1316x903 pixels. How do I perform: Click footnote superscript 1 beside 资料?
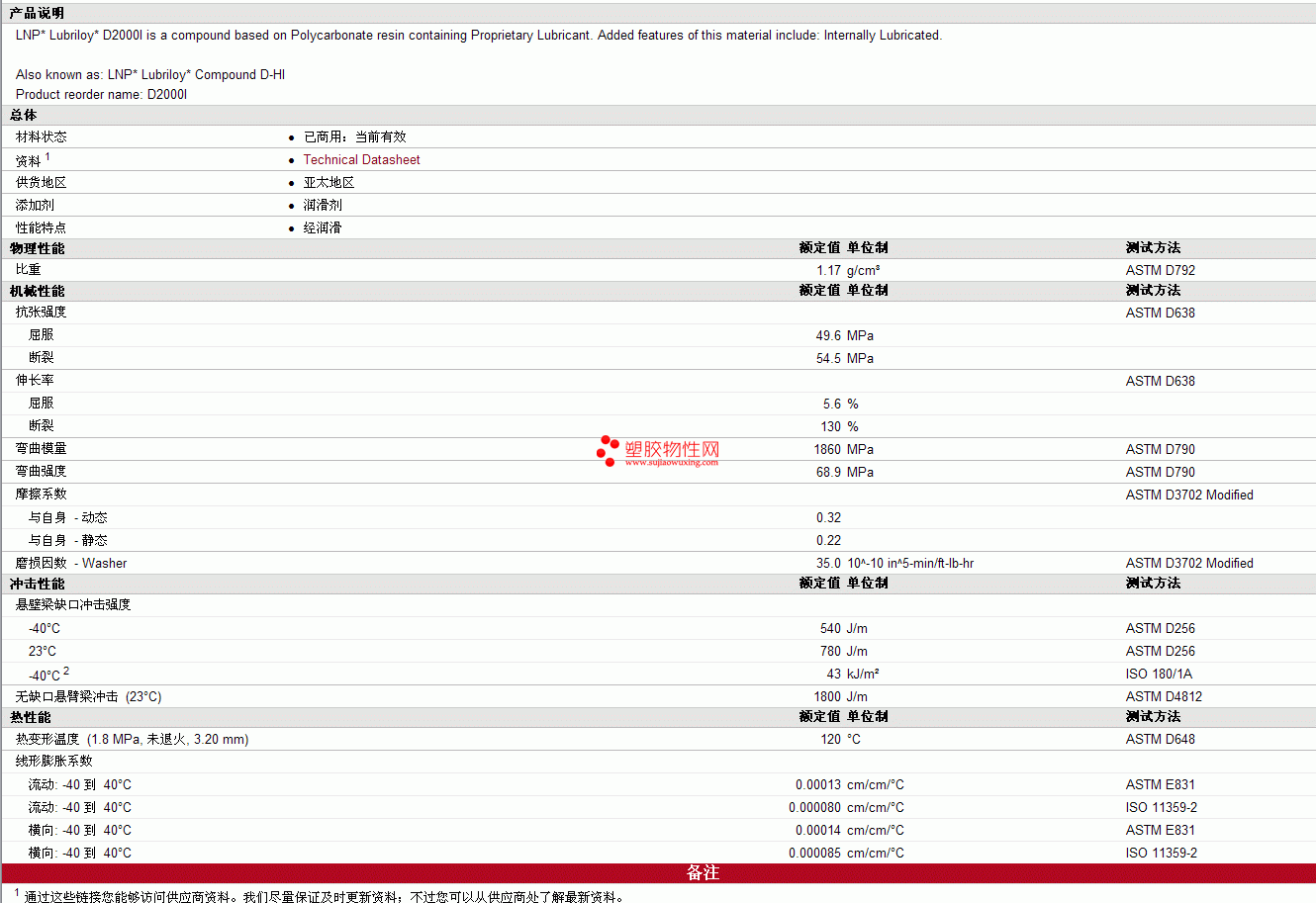[47, 156]
